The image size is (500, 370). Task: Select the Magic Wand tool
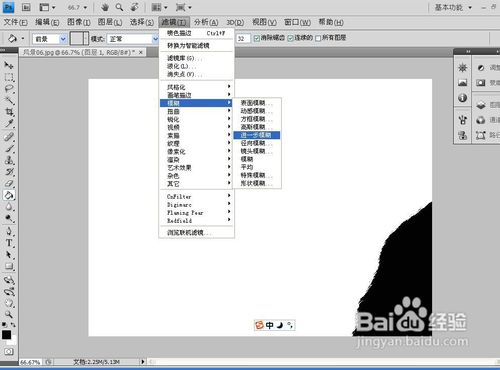[x=9, y=100]
